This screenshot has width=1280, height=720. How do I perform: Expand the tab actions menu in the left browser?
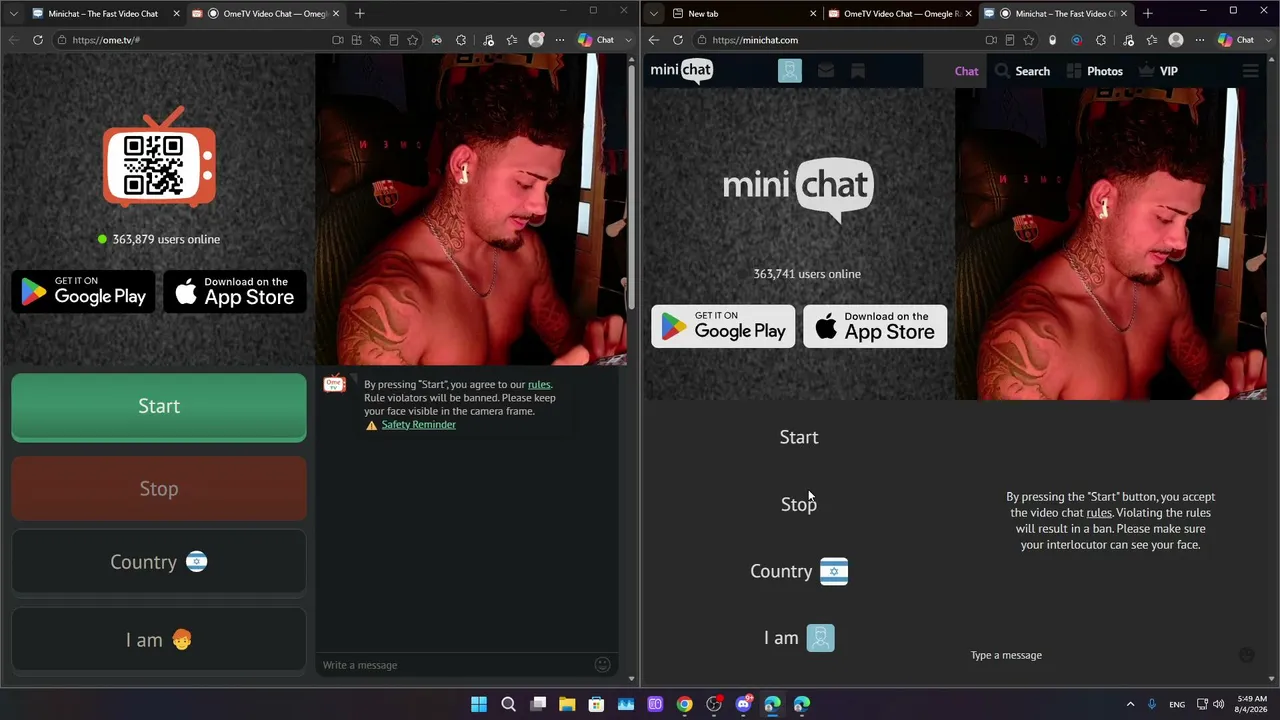[x=13, y=14]
